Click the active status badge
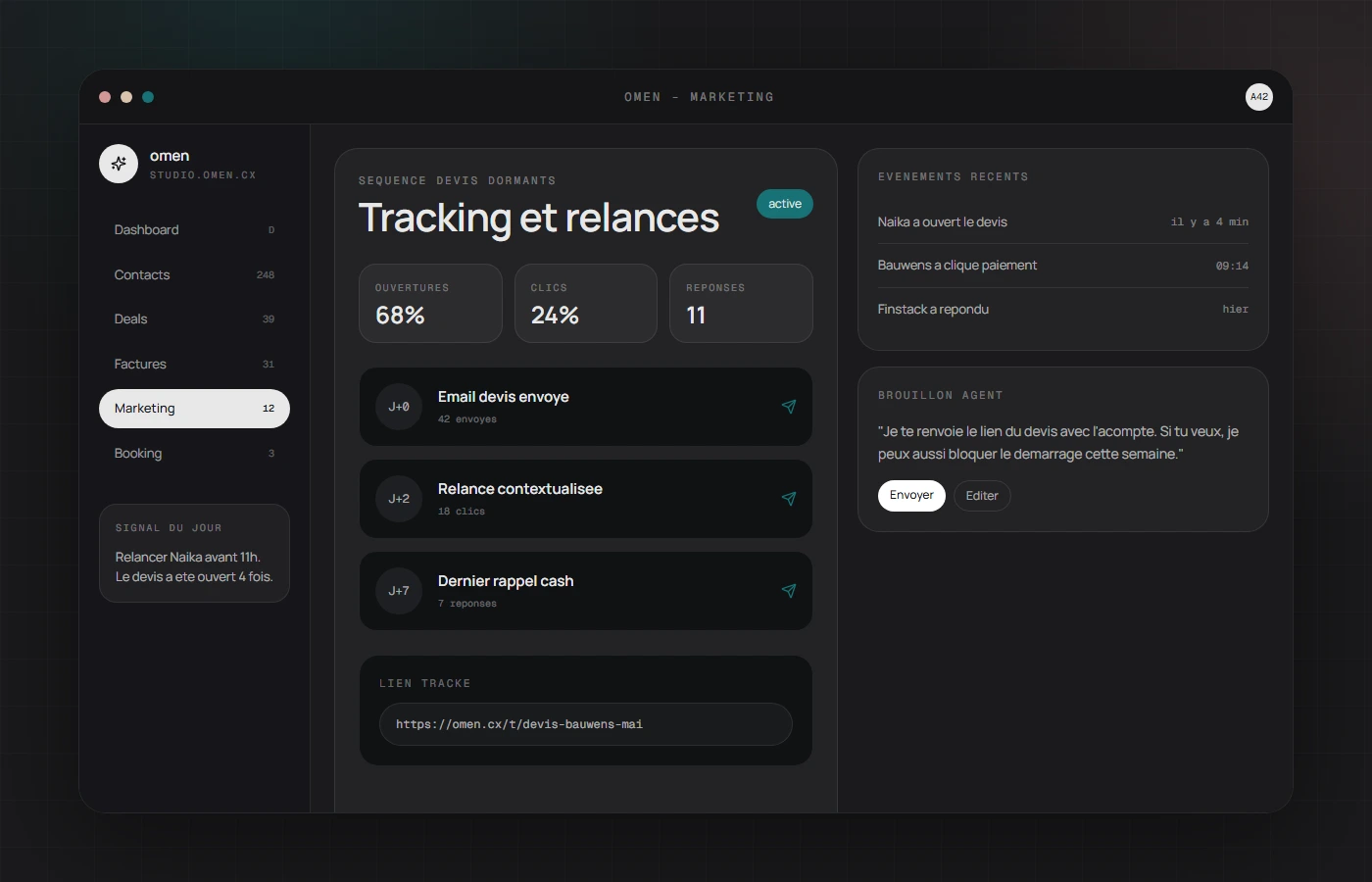This screenshot has height=882, width=1372. pos(785,204)
